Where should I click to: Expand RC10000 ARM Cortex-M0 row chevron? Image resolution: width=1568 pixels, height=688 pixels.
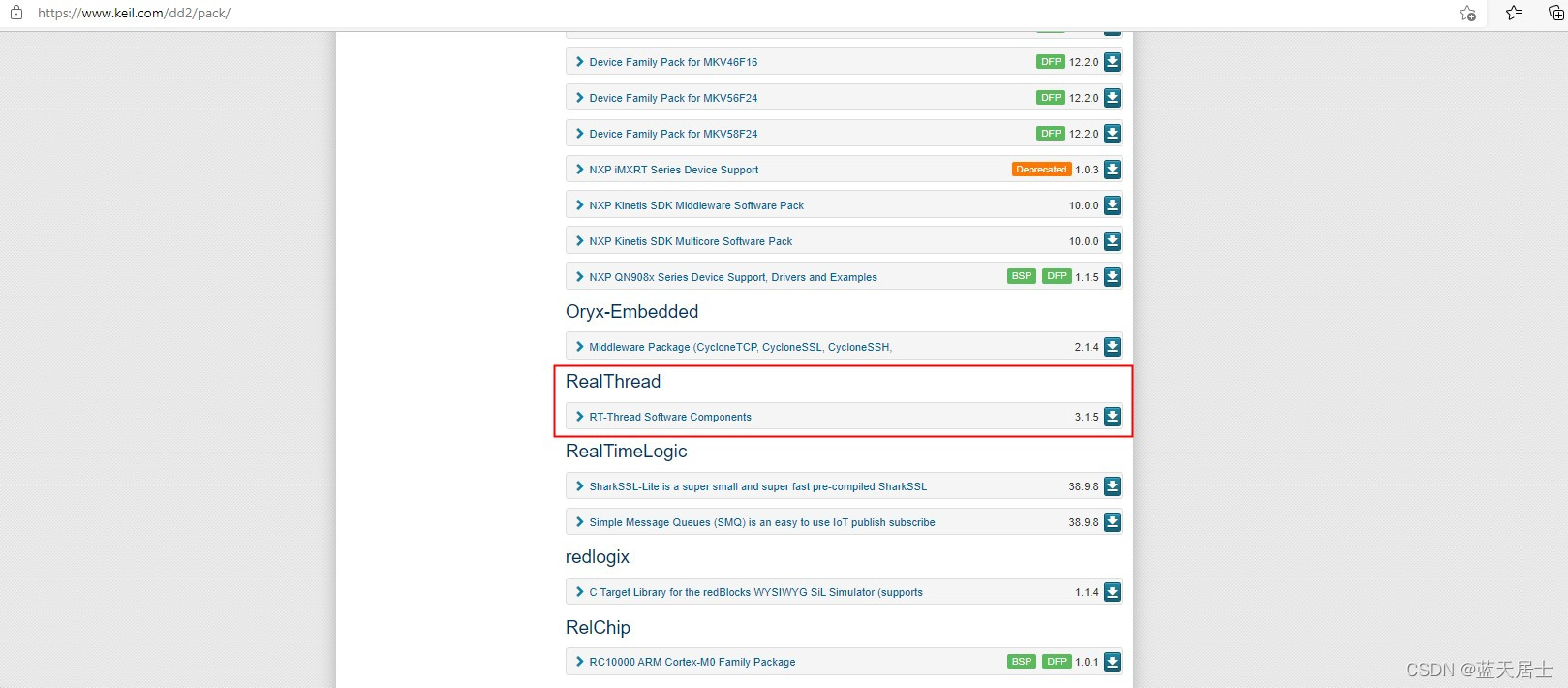[579, 662]
